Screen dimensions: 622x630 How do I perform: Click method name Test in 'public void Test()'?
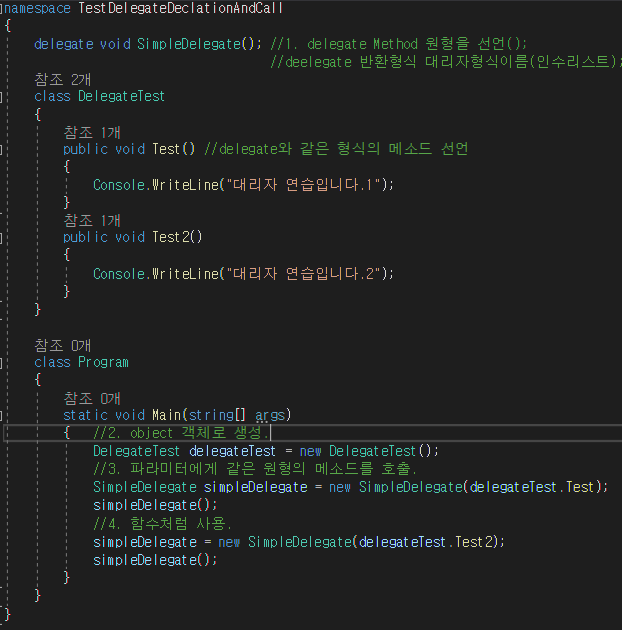[166, 149]
